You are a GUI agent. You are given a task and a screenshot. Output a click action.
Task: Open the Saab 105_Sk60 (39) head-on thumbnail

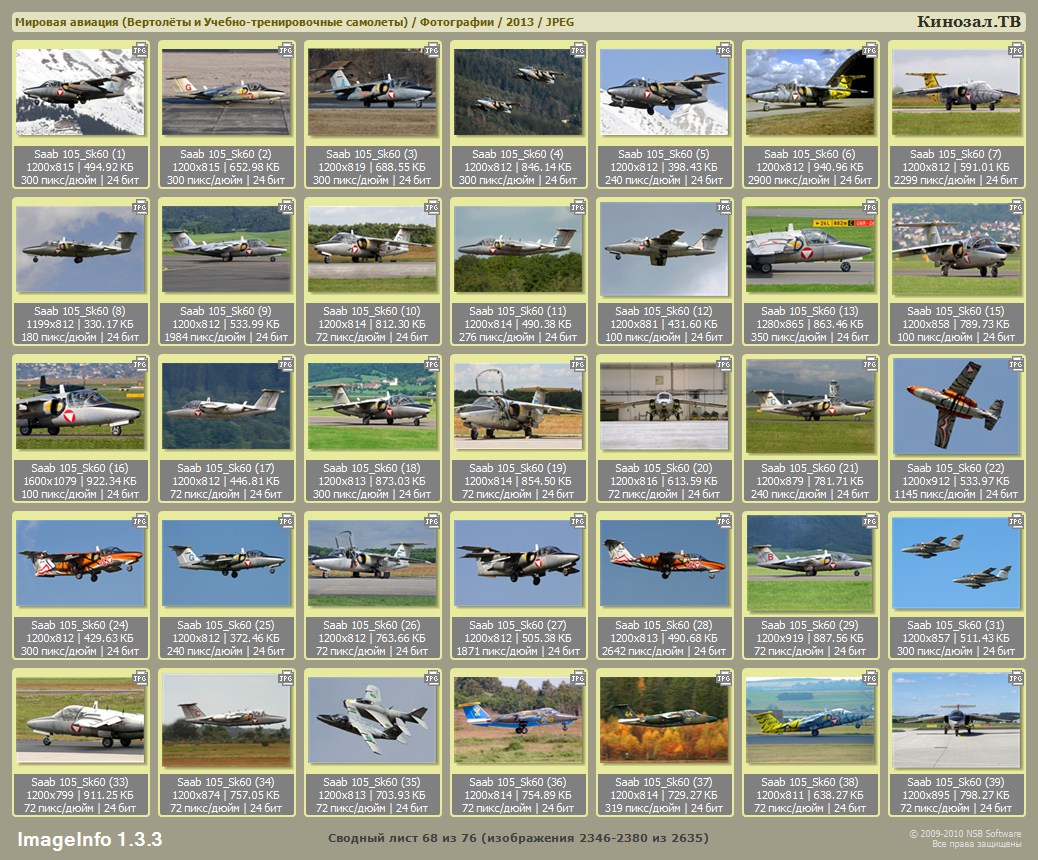pos(956,720)
